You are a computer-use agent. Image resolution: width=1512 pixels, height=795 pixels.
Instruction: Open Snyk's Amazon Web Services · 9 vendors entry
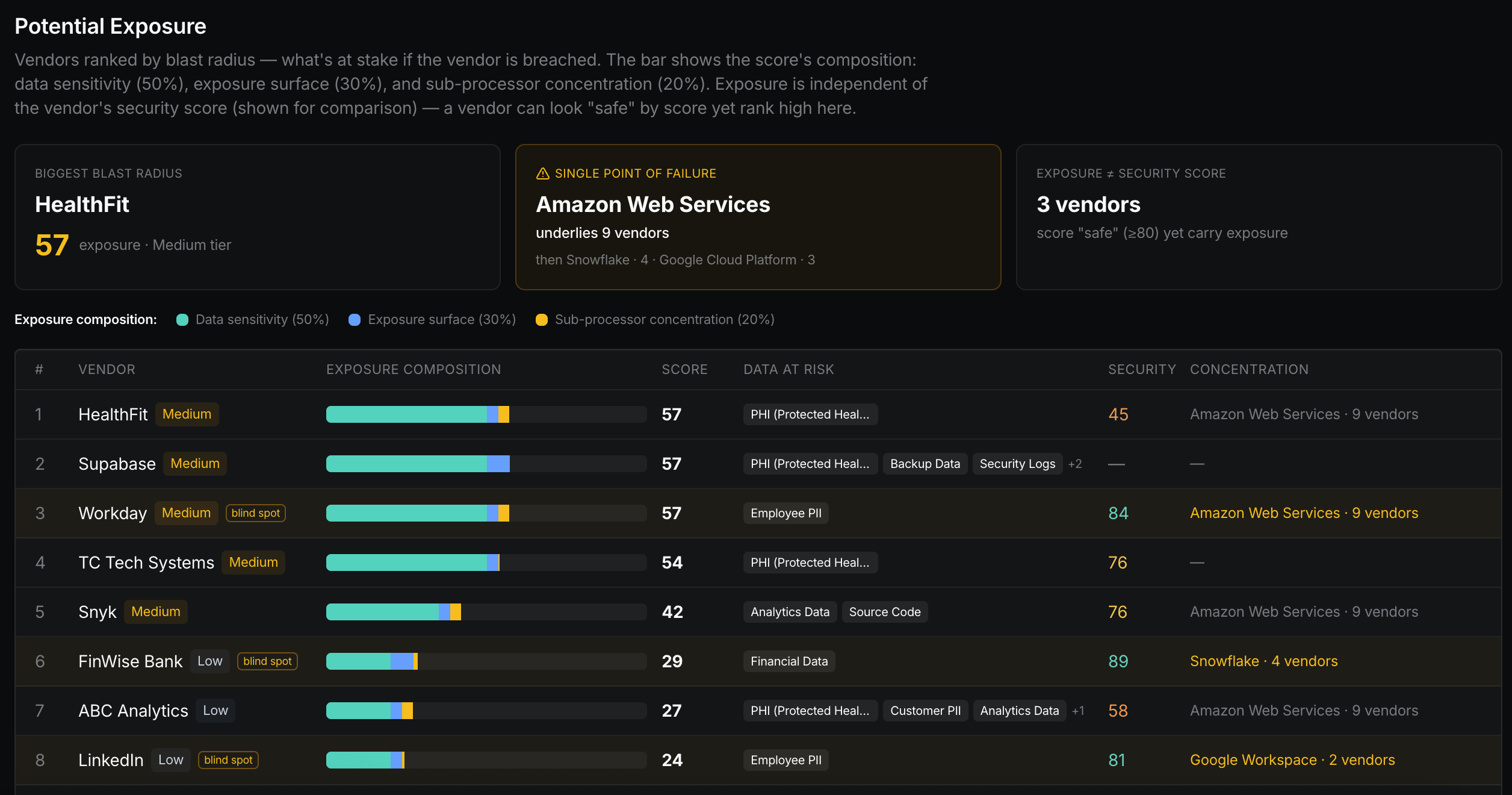pyautogui.click(x=1304, y=612)
